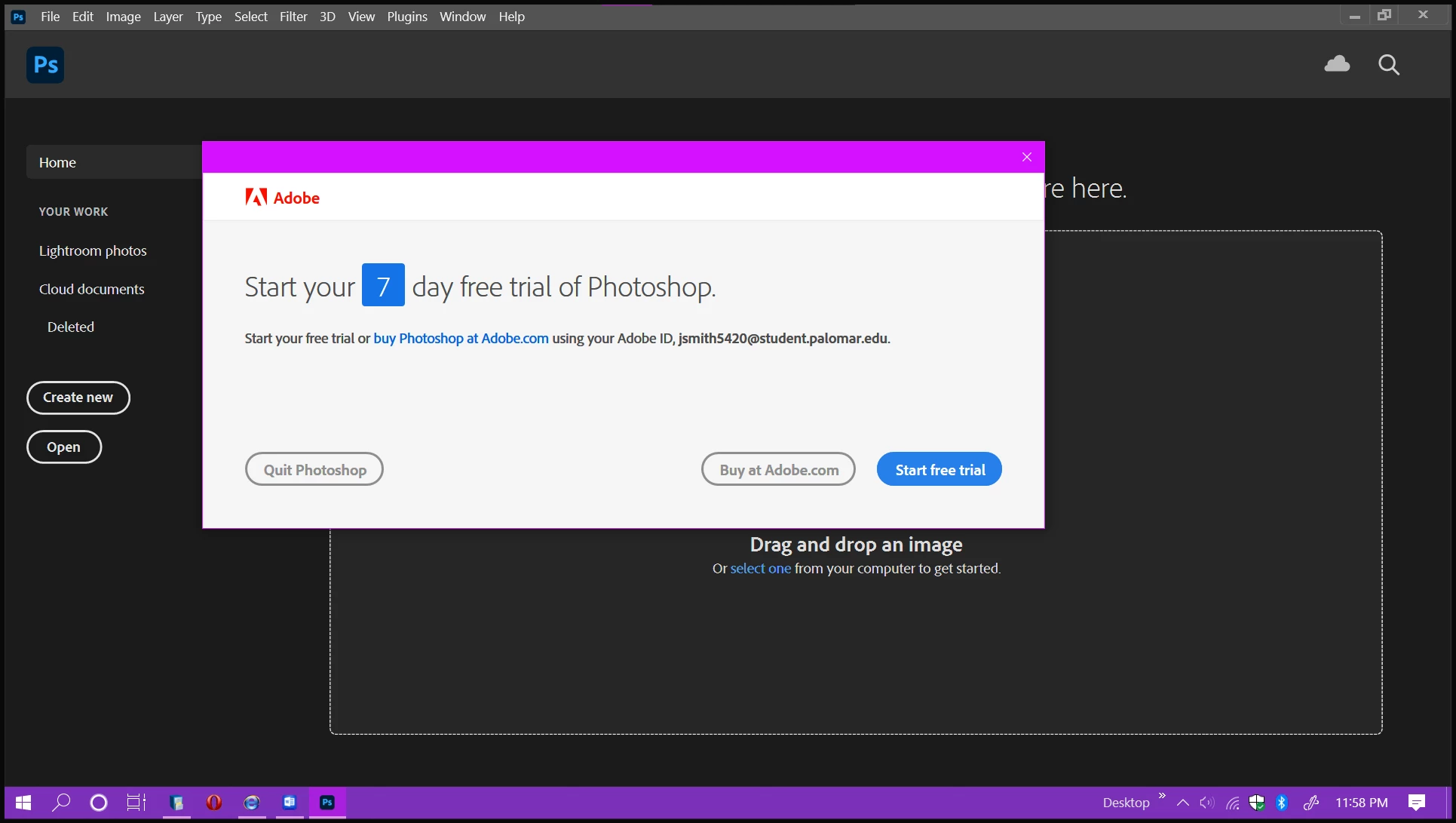This screenshot has height=823, width=1456.
Task: Follow the buy Photoshop at Adobe.com link
Action: click(x=461, y=339)
